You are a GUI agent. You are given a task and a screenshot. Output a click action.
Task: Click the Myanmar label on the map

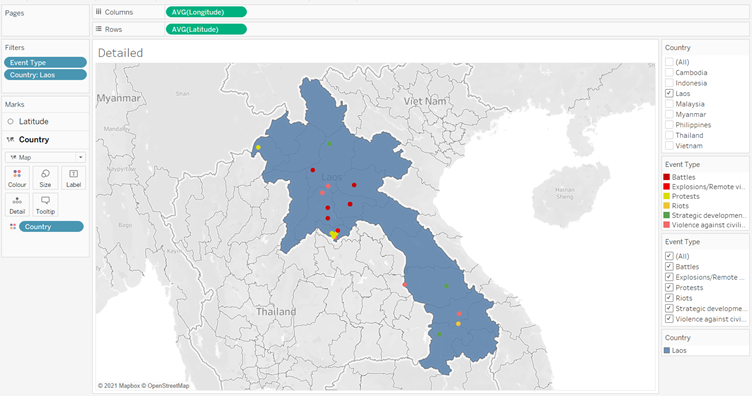(119, 98)
